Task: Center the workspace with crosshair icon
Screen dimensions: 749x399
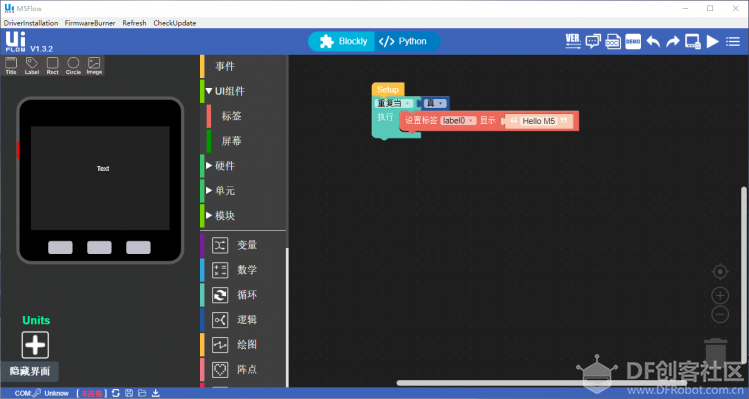Action: [720, 272]
